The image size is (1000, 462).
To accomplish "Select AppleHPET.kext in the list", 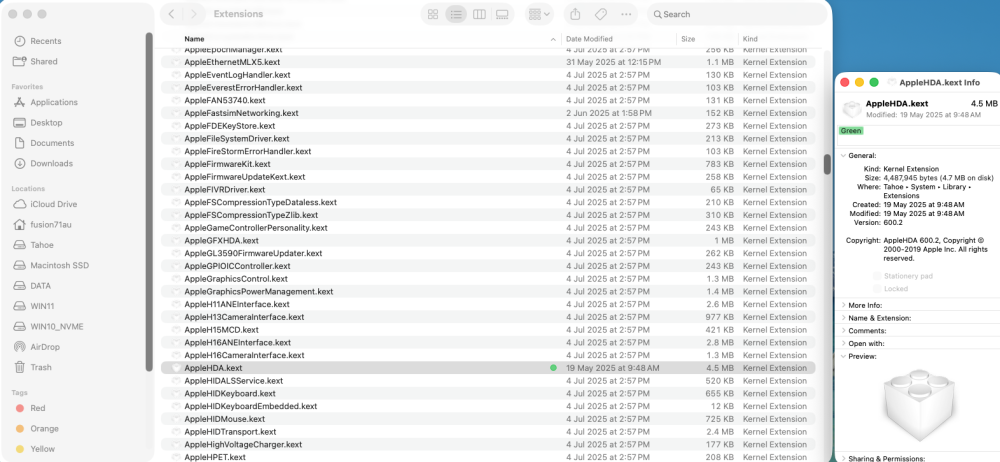I will [488, 457].
